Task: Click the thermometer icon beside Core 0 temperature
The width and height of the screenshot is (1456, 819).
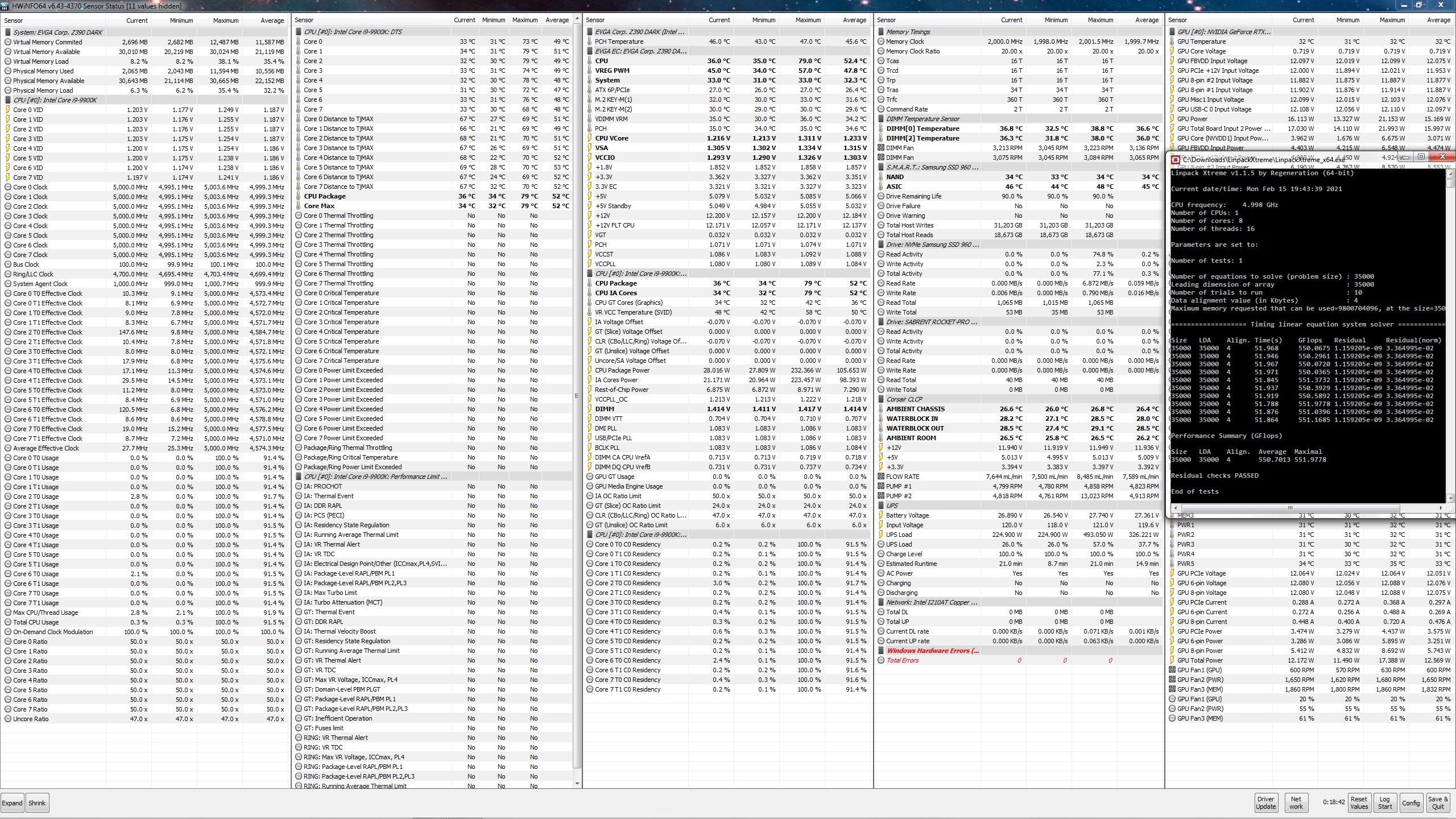Action: point(299,42)
